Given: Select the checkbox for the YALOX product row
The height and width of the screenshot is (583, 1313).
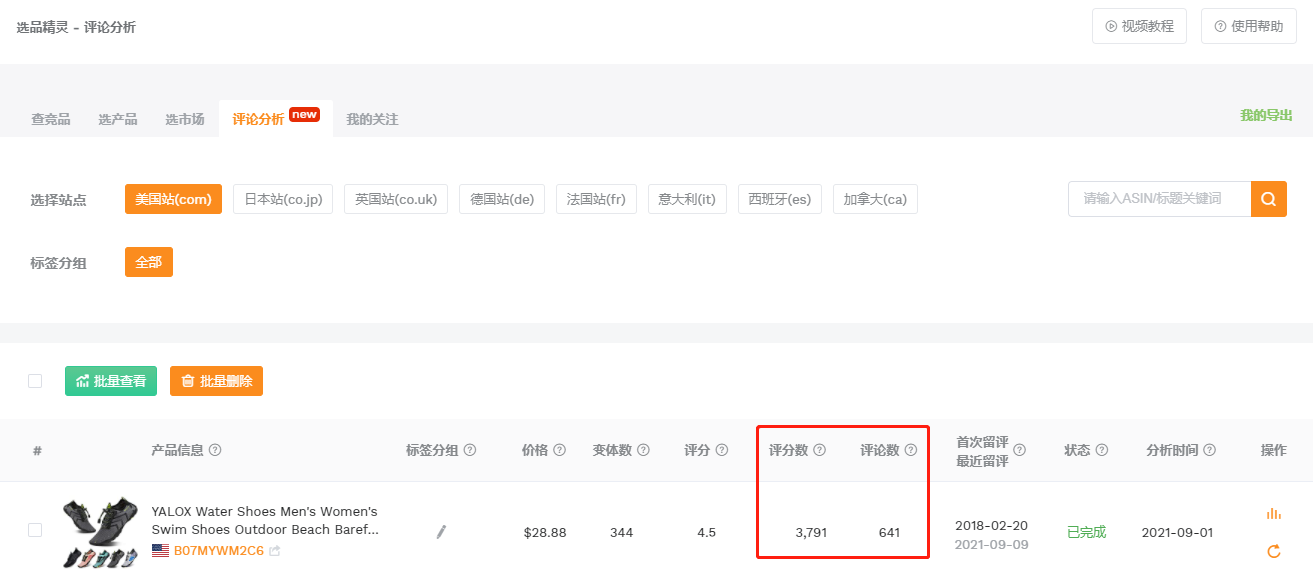Looking at the screenshot, I should tap(37, 532).
